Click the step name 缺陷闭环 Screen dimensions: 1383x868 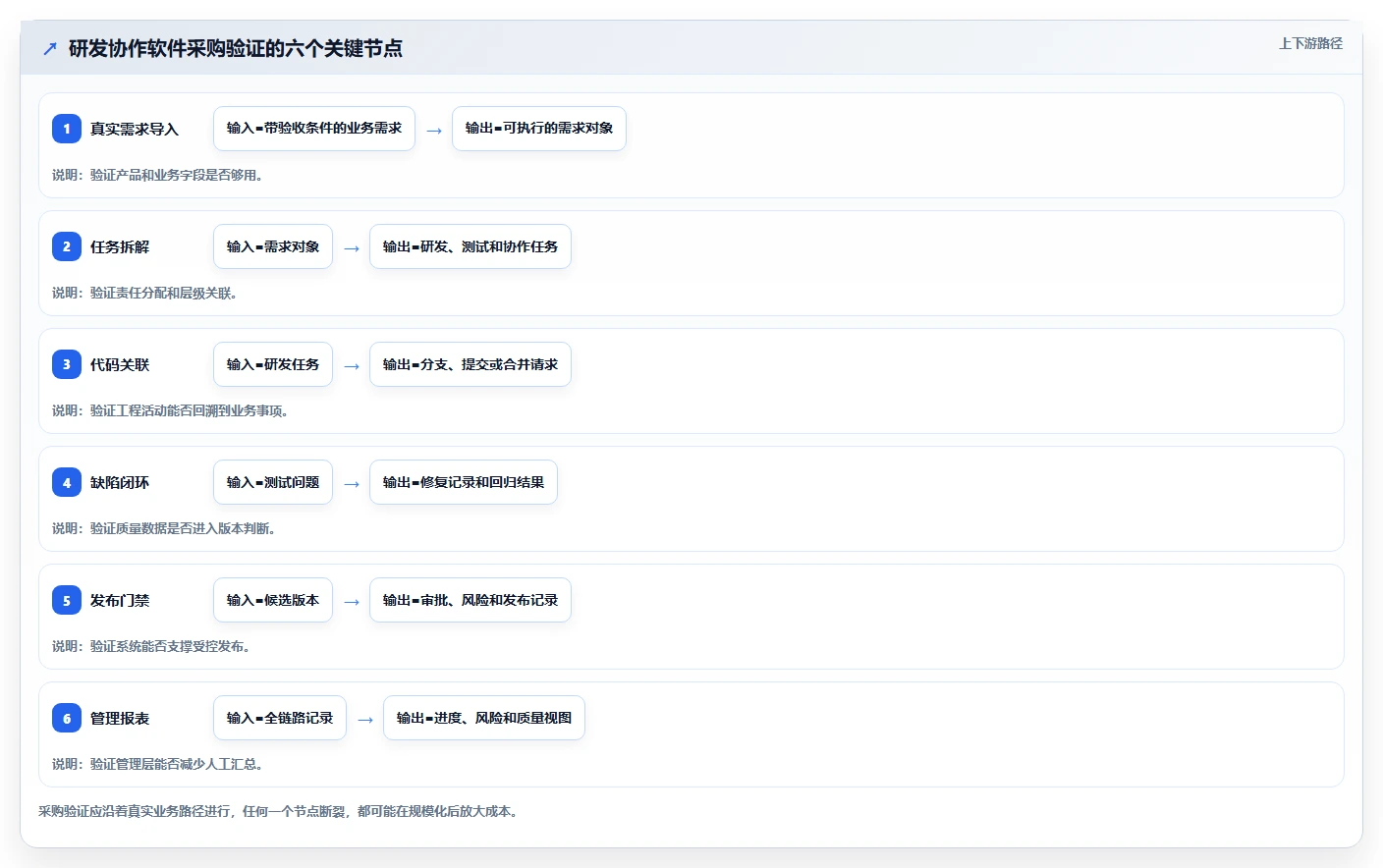pyautogui.click(x=120, y=483)
